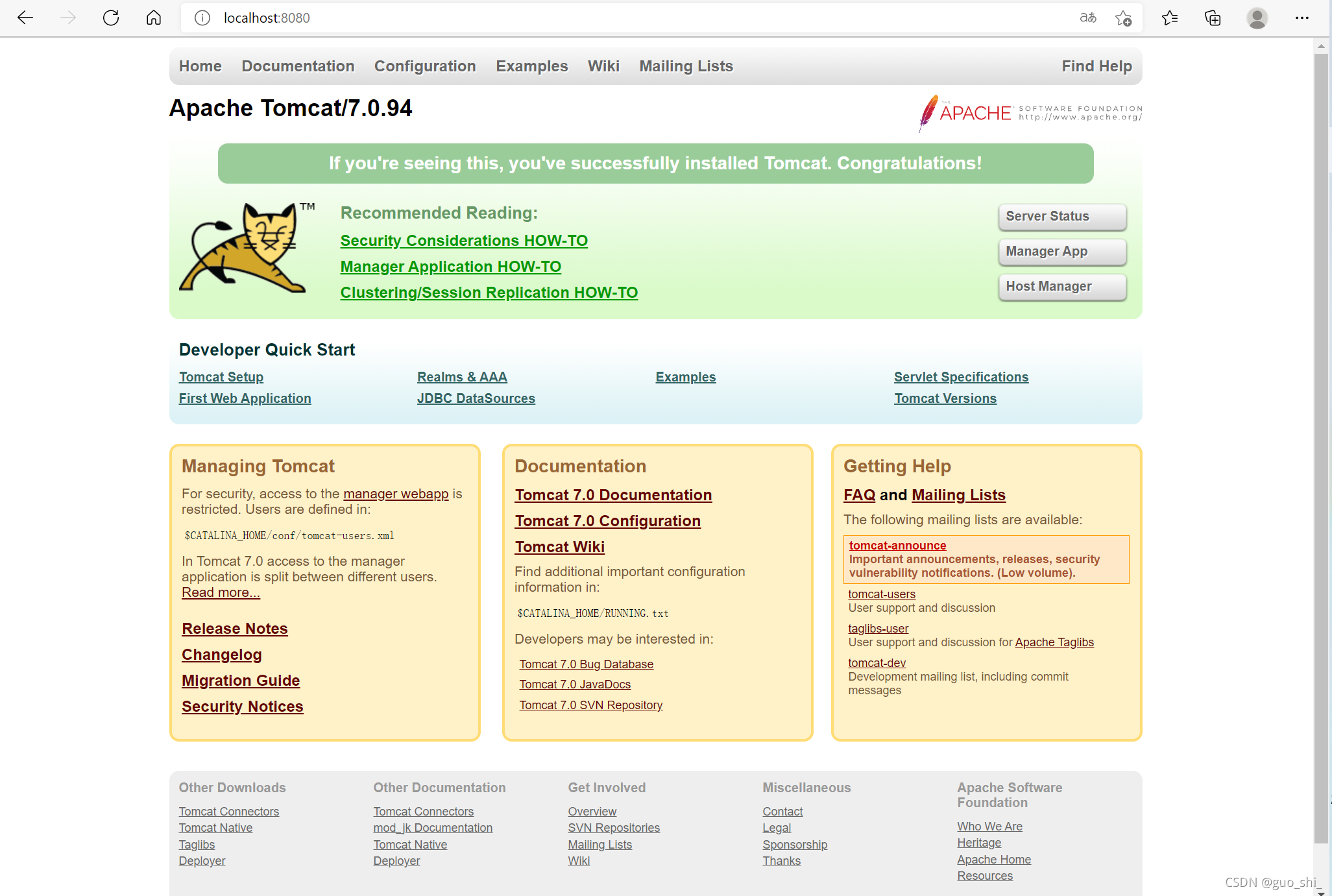Add this page to favorites star
This screenshot has width=1332, height=896.
pyautogui.click(x=1124, y=18)
